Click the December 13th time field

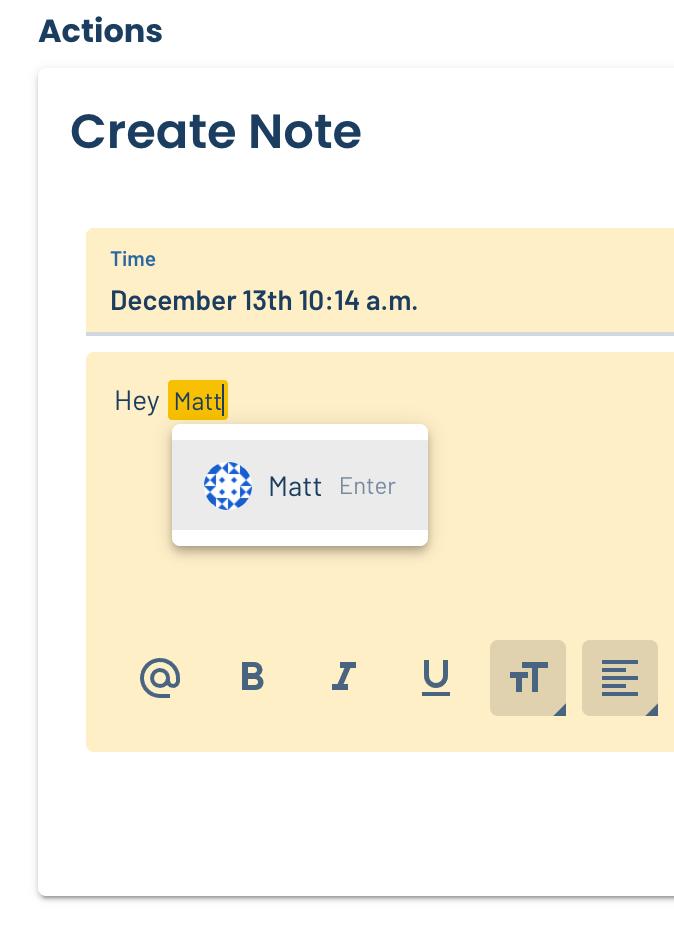(380, 281)
